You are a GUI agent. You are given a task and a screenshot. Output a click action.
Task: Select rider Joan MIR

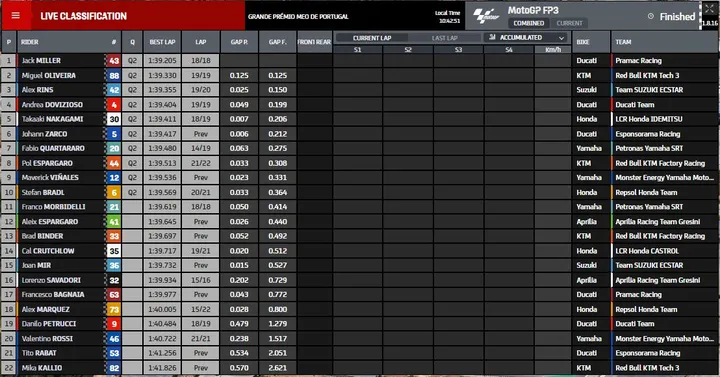[x=36, y=265]
